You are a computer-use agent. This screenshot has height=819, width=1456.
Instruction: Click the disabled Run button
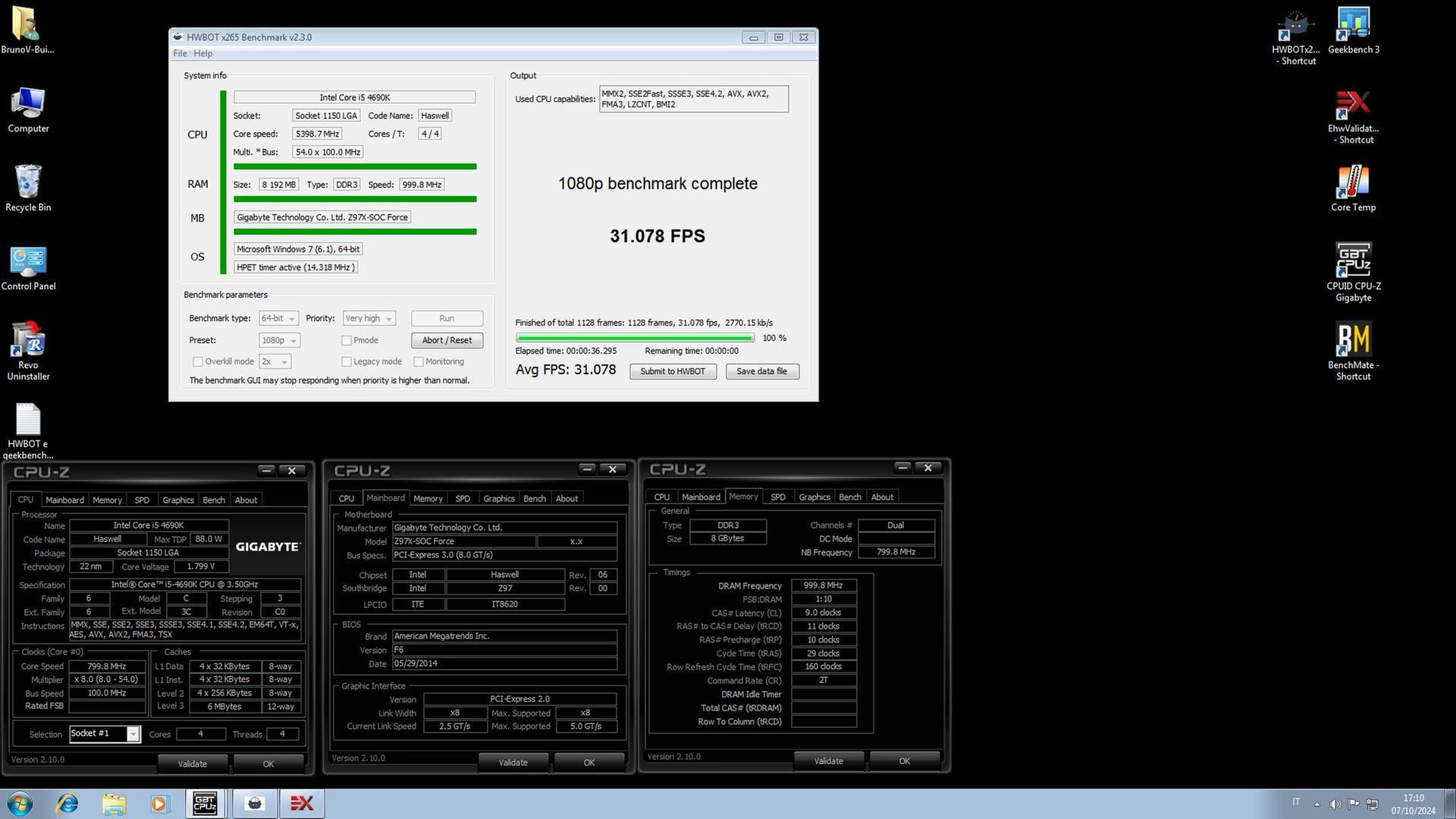click(447, 318)
